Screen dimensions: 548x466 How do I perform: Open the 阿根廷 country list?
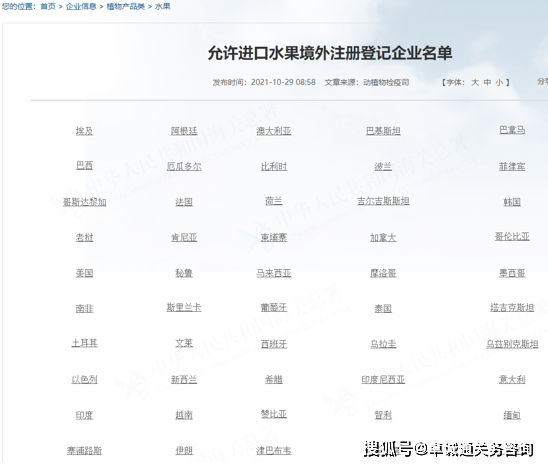coord(184,131)
